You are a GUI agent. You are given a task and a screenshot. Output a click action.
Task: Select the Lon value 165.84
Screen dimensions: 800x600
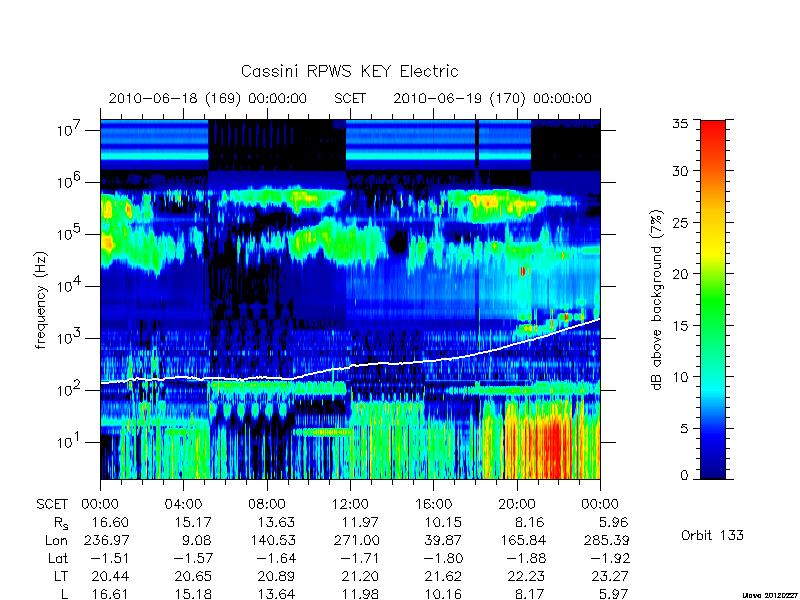(x=523, y=540)
